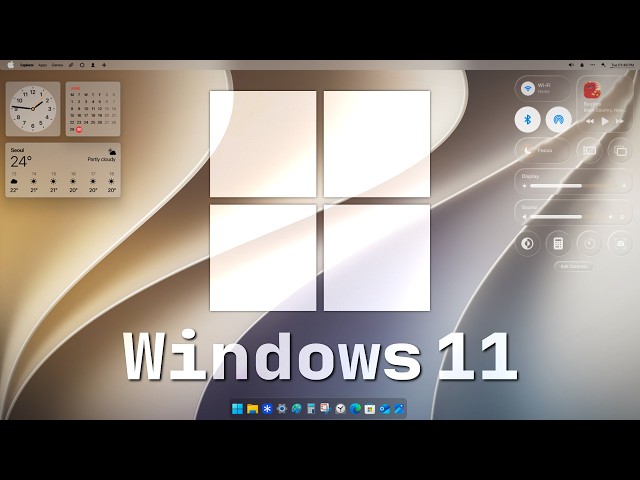Open the three-dots overflow in top bar
The width and height of the screenshot is (640, 480).
(x=593, y=65)
